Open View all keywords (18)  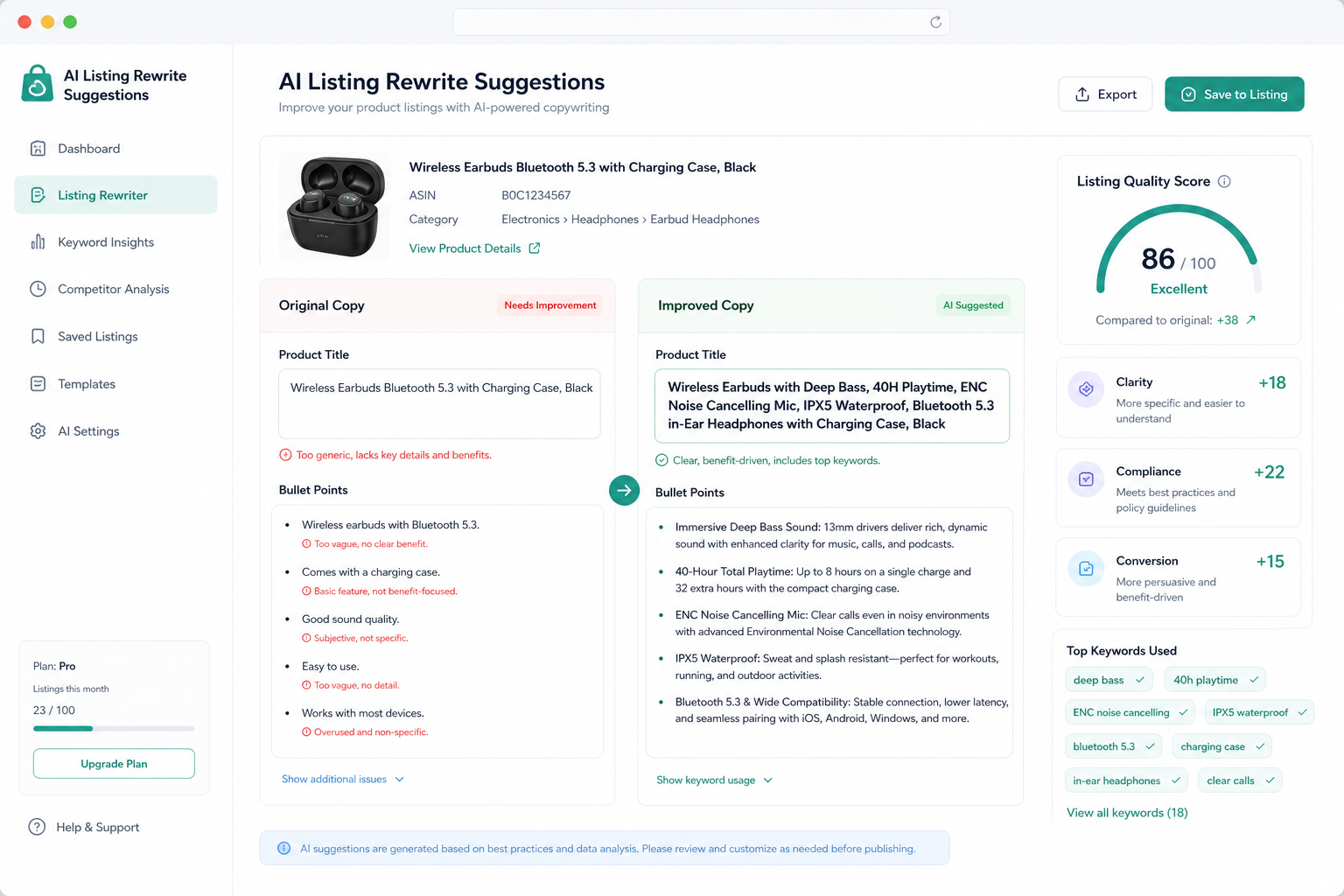click(x=1127, y=813)
